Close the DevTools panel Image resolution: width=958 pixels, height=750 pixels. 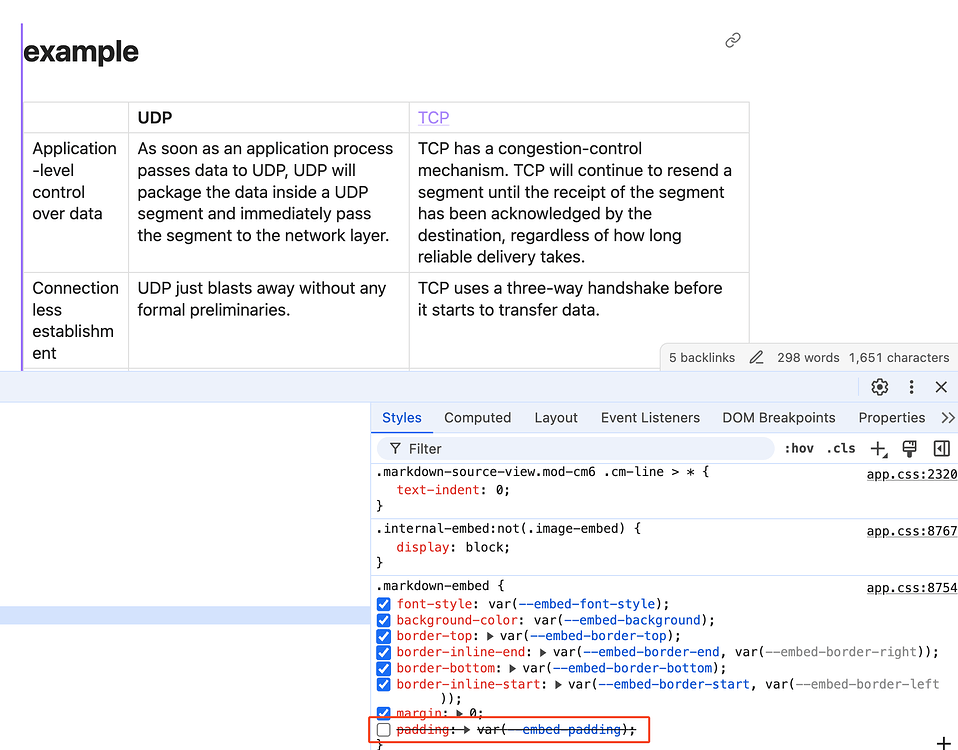pyautogui.click(x=941, y=387)
